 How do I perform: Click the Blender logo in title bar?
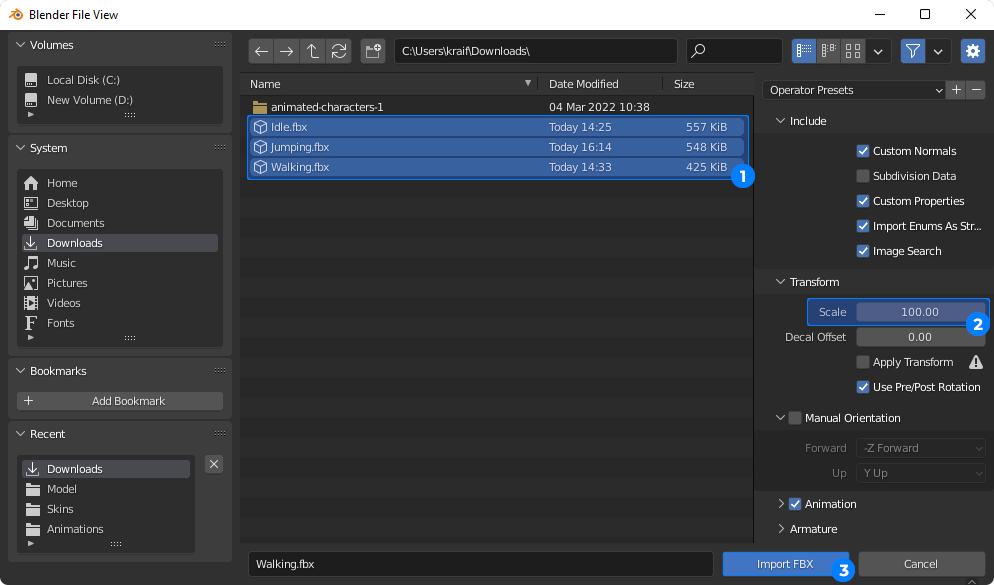[x=15, y=14]
